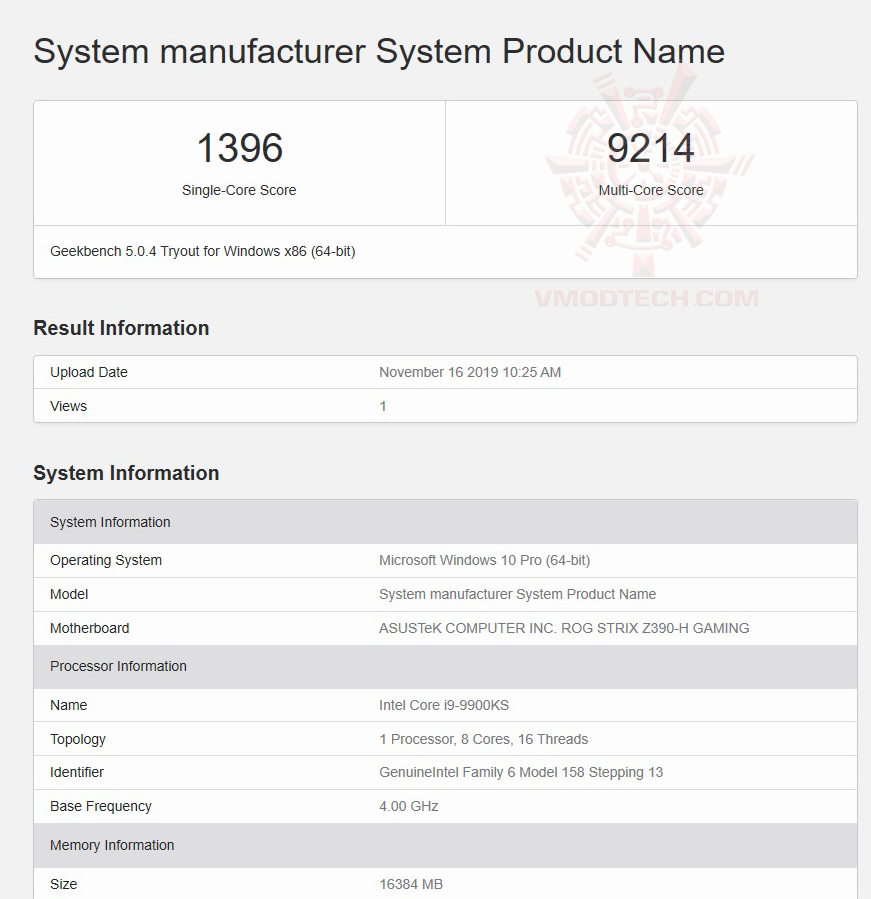The height and width of the screenshot is (899, 871).
Task: Select '1 Processor, 8 Cores, 16 Threads'
Action: 483,739
